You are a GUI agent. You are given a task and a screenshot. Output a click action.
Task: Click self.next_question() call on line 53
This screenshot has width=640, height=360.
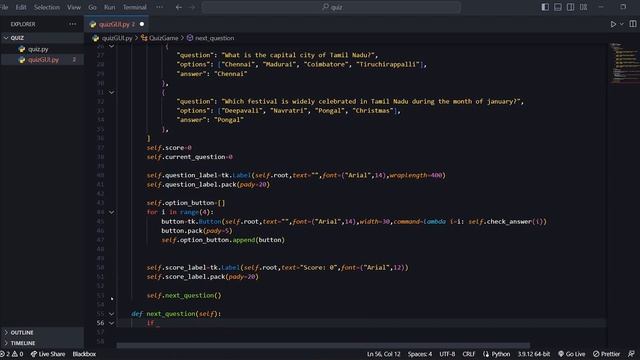pos(184,296)
